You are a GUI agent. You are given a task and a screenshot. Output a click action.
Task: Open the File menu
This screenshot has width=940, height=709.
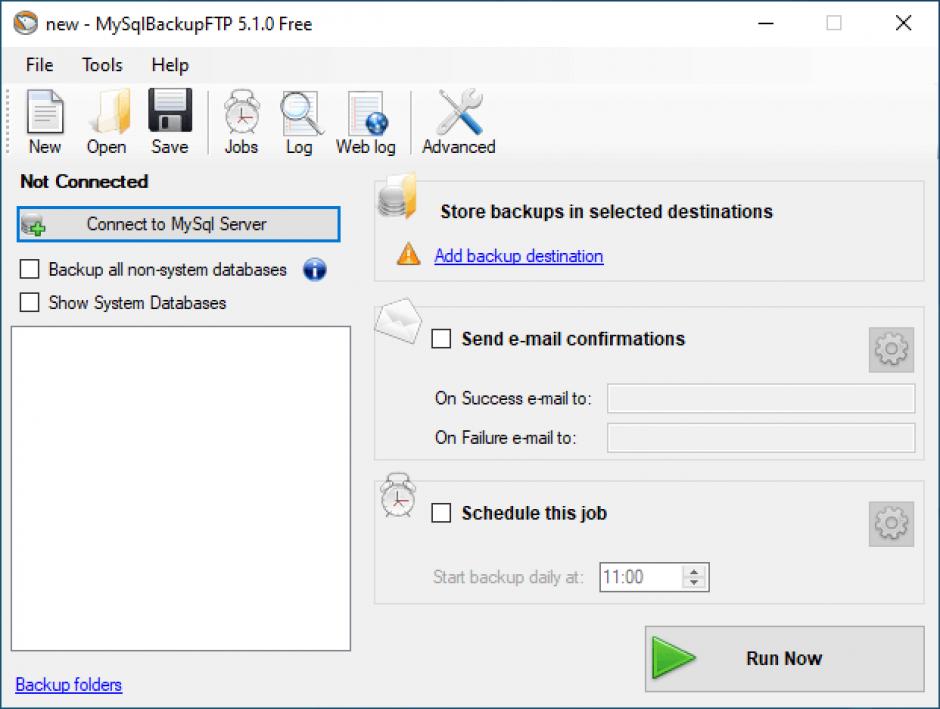pos(40,65)
